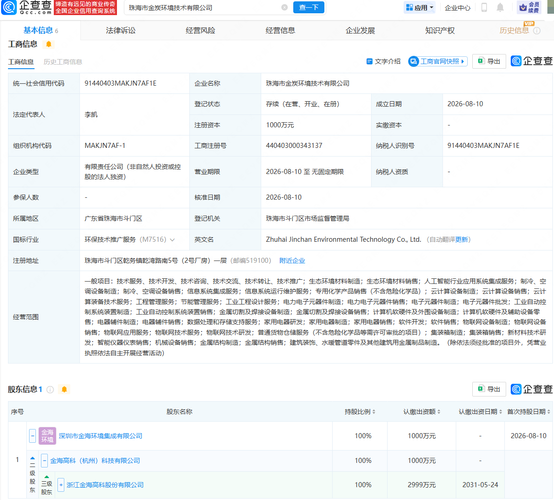This screenshot has height=500, width=554.
Task: Click registration number 440403000343137
Action: [x=294, y=146]
